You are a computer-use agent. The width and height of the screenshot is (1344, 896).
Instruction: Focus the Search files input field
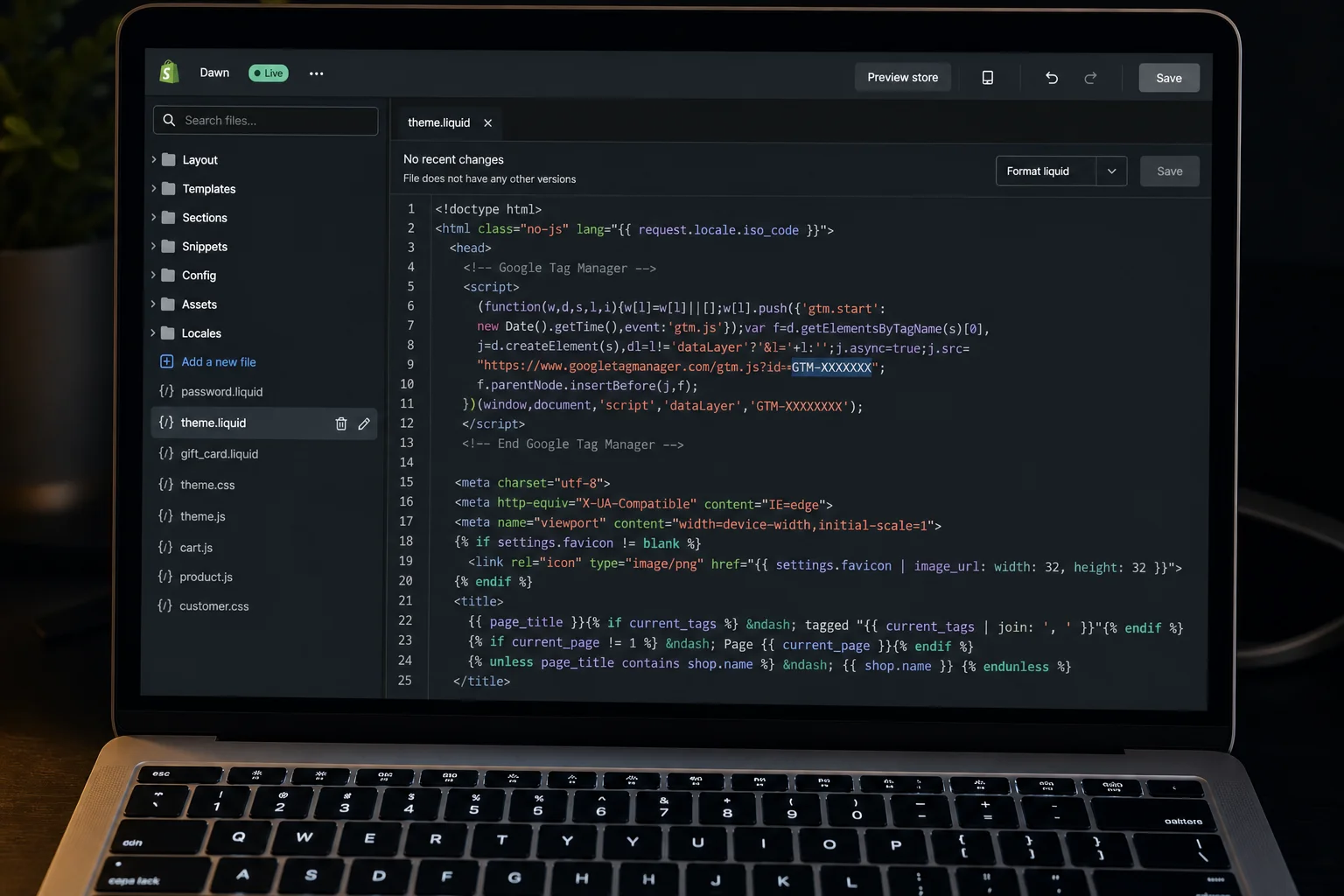click(266, 121)
